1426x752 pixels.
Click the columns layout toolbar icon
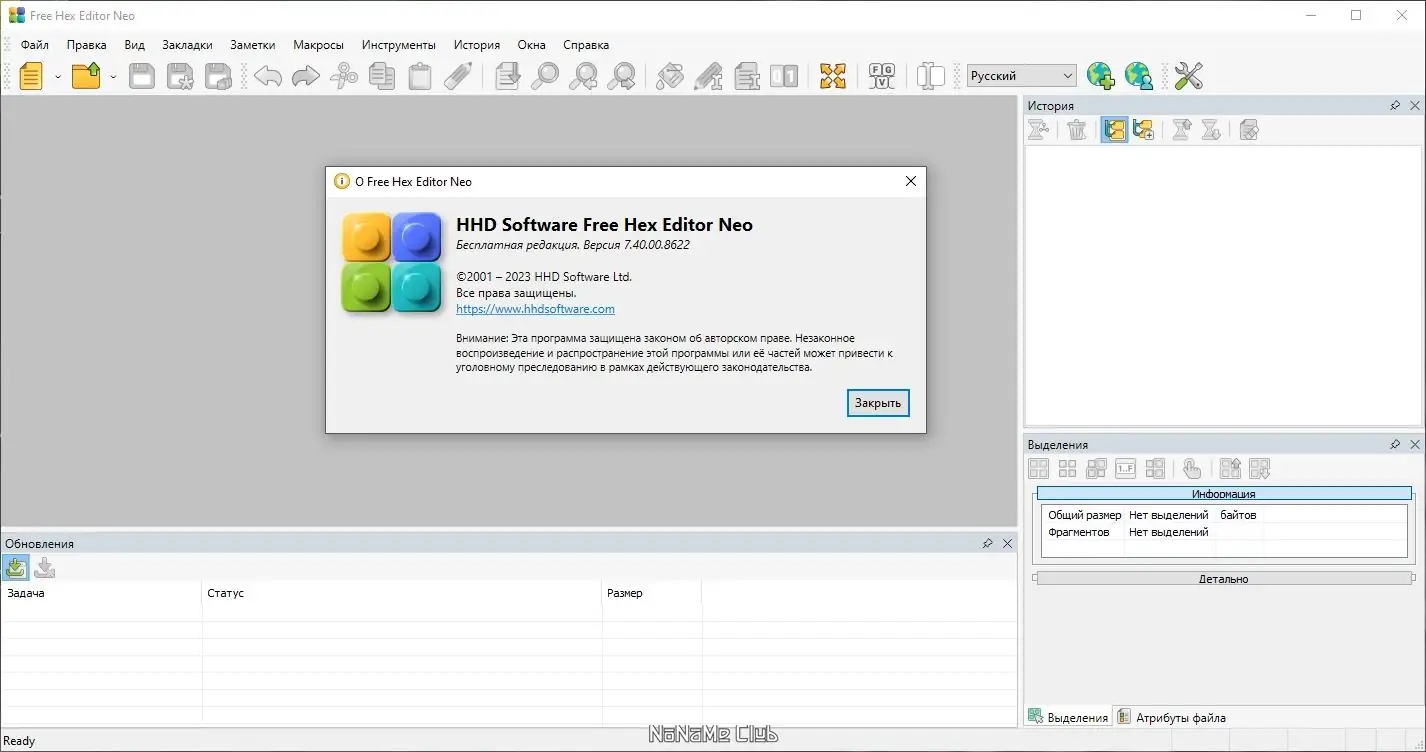[931, 76]
